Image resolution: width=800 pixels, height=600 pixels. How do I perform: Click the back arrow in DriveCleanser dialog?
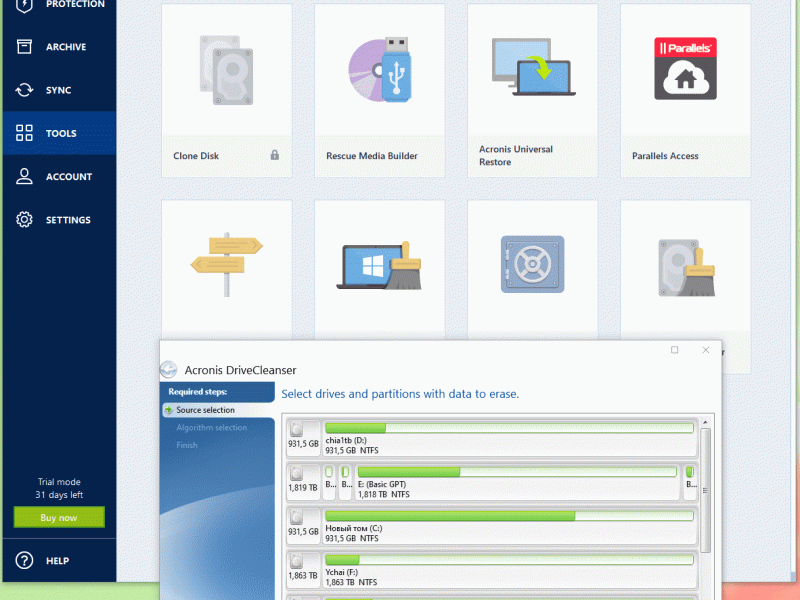click(168, 369)
